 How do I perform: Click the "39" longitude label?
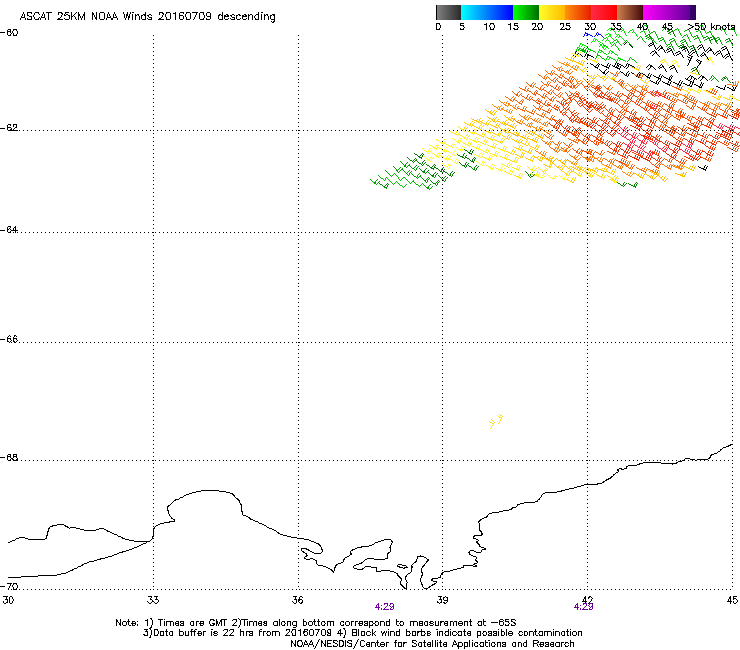pyautogui.click(x=442, y=600)
